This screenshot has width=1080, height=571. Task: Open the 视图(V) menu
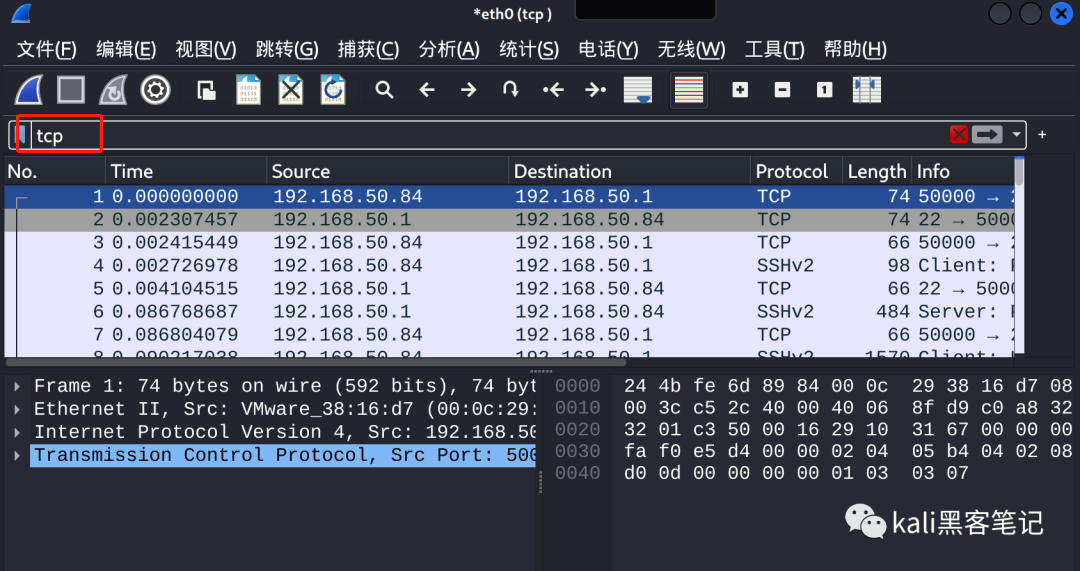[206, 50]
